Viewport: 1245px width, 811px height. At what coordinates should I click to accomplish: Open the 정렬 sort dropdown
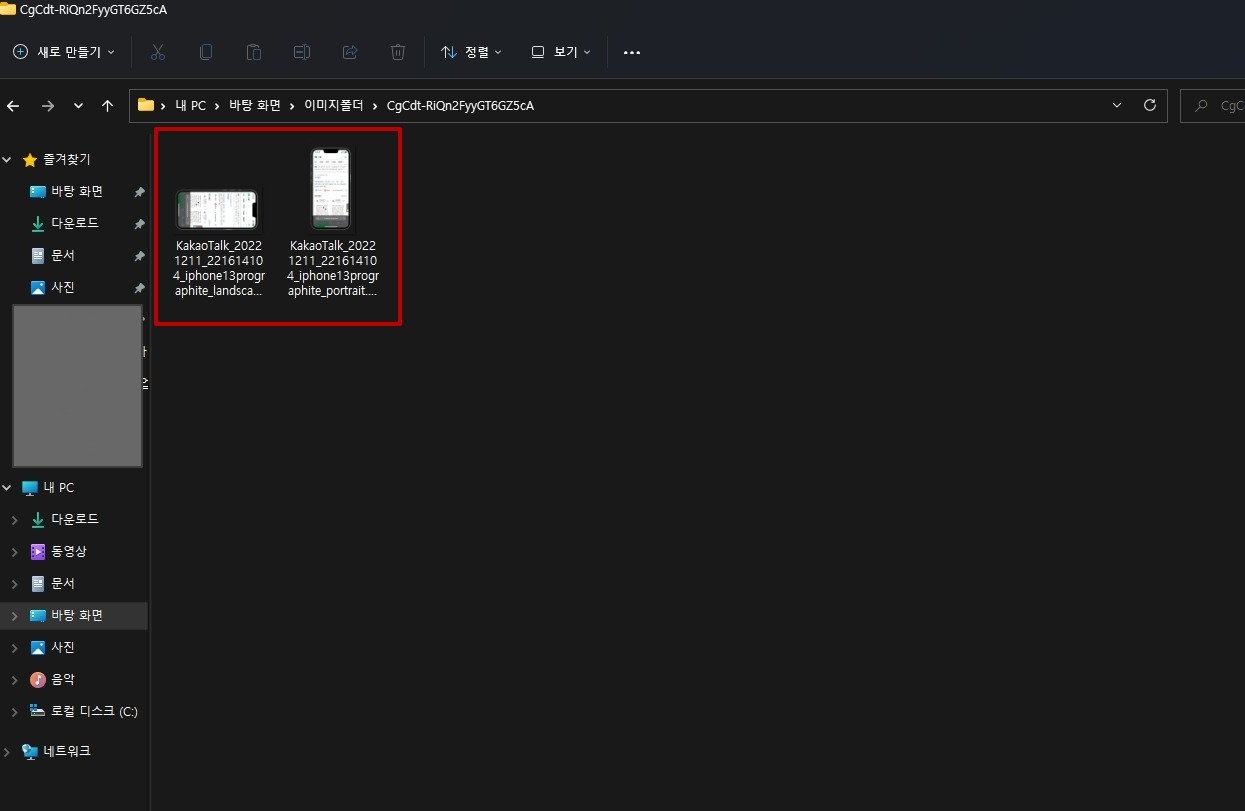pos(472,52)
